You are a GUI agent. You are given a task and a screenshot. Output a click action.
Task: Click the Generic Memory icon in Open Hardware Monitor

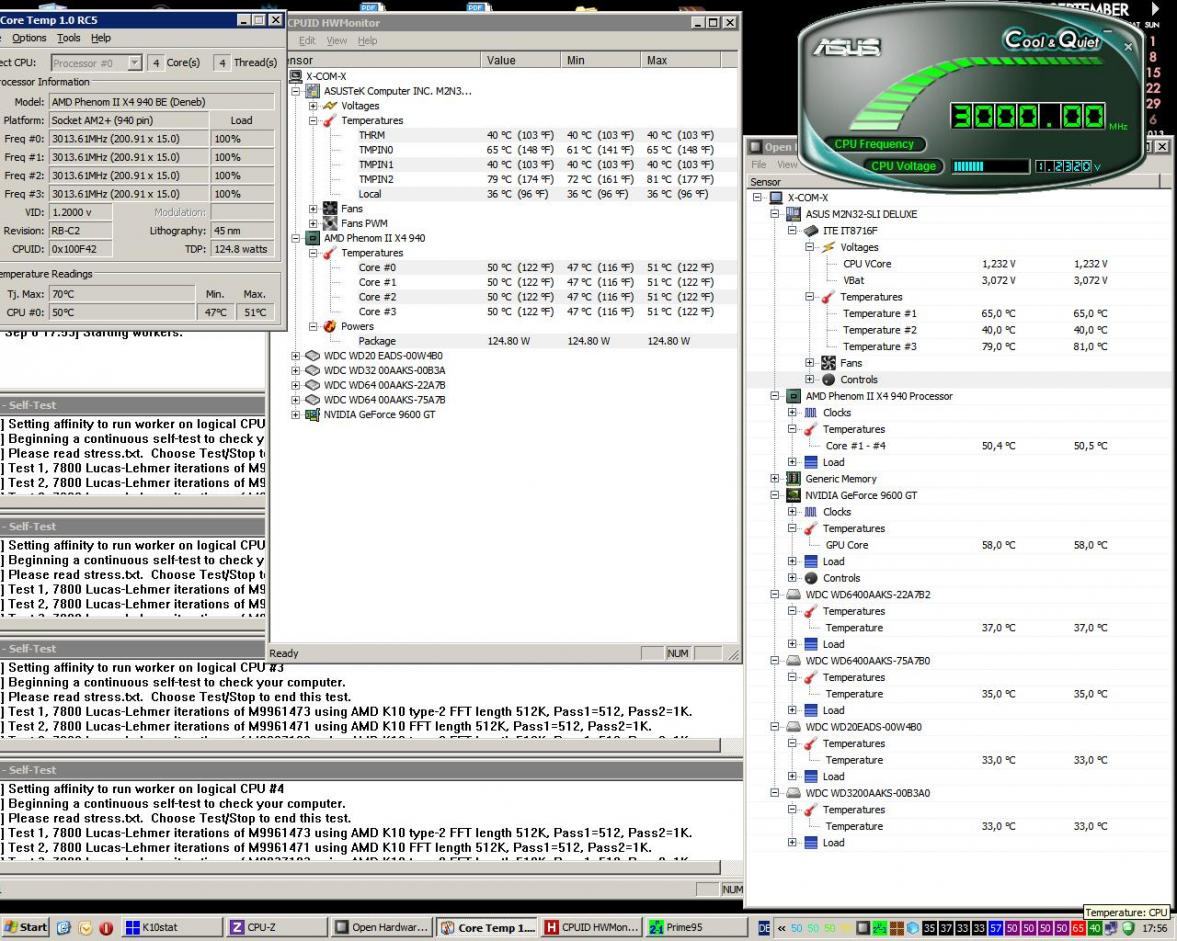793,479
